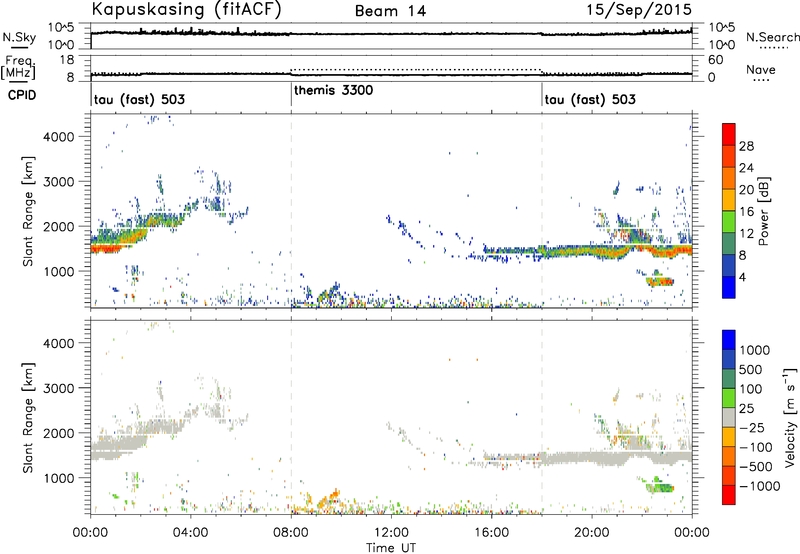
Task: Click the Nave legend label
Action: pyautogui.click(x=761, y=69)
